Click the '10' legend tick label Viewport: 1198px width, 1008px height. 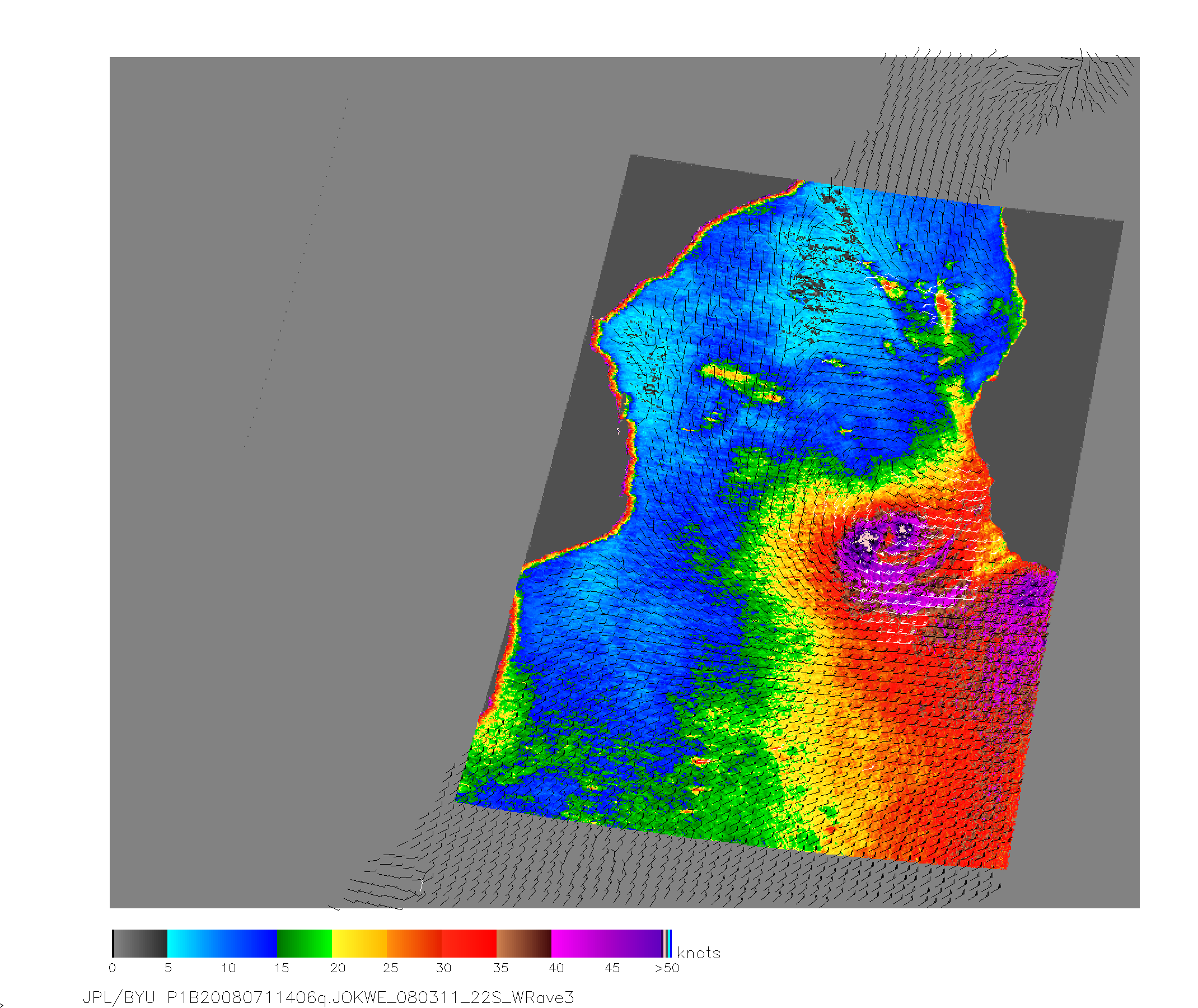(x=228, y=968)
